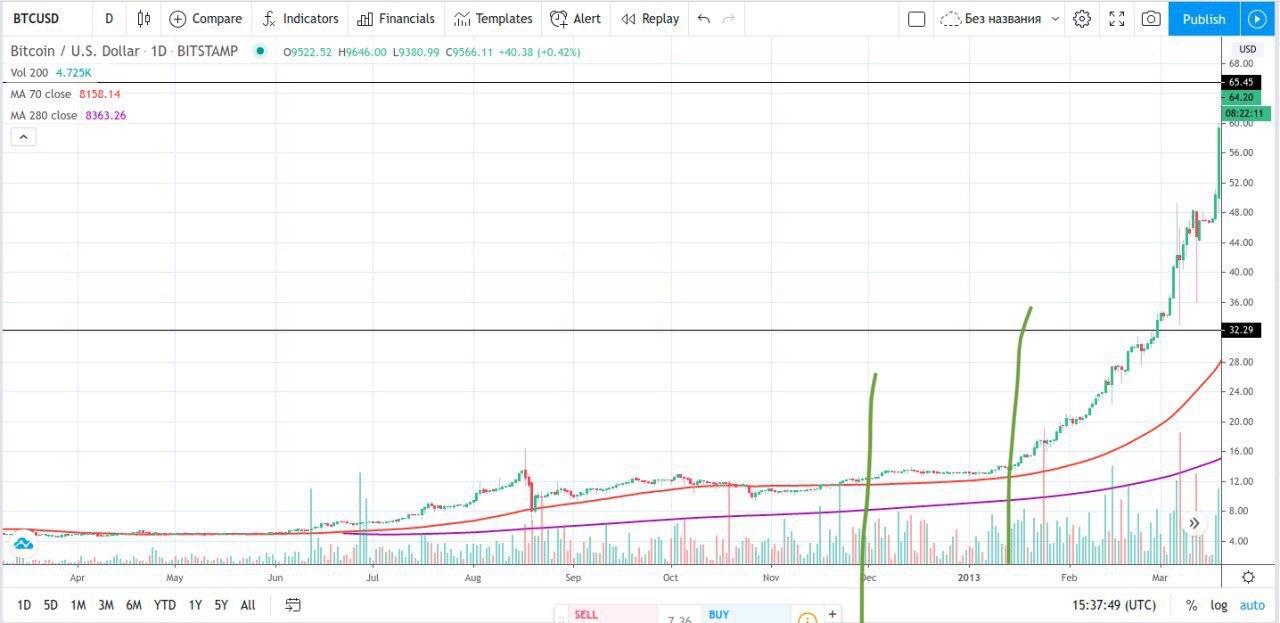Toggle auto scale mode

pos(1252,605)
